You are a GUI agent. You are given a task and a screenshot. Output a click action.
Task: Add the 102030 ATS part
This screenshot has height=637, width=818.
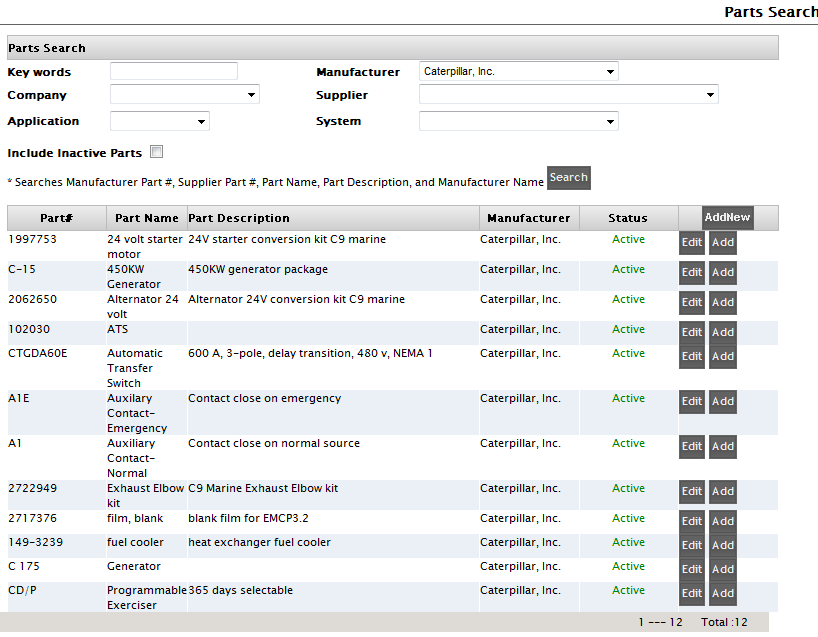(722, 332)
